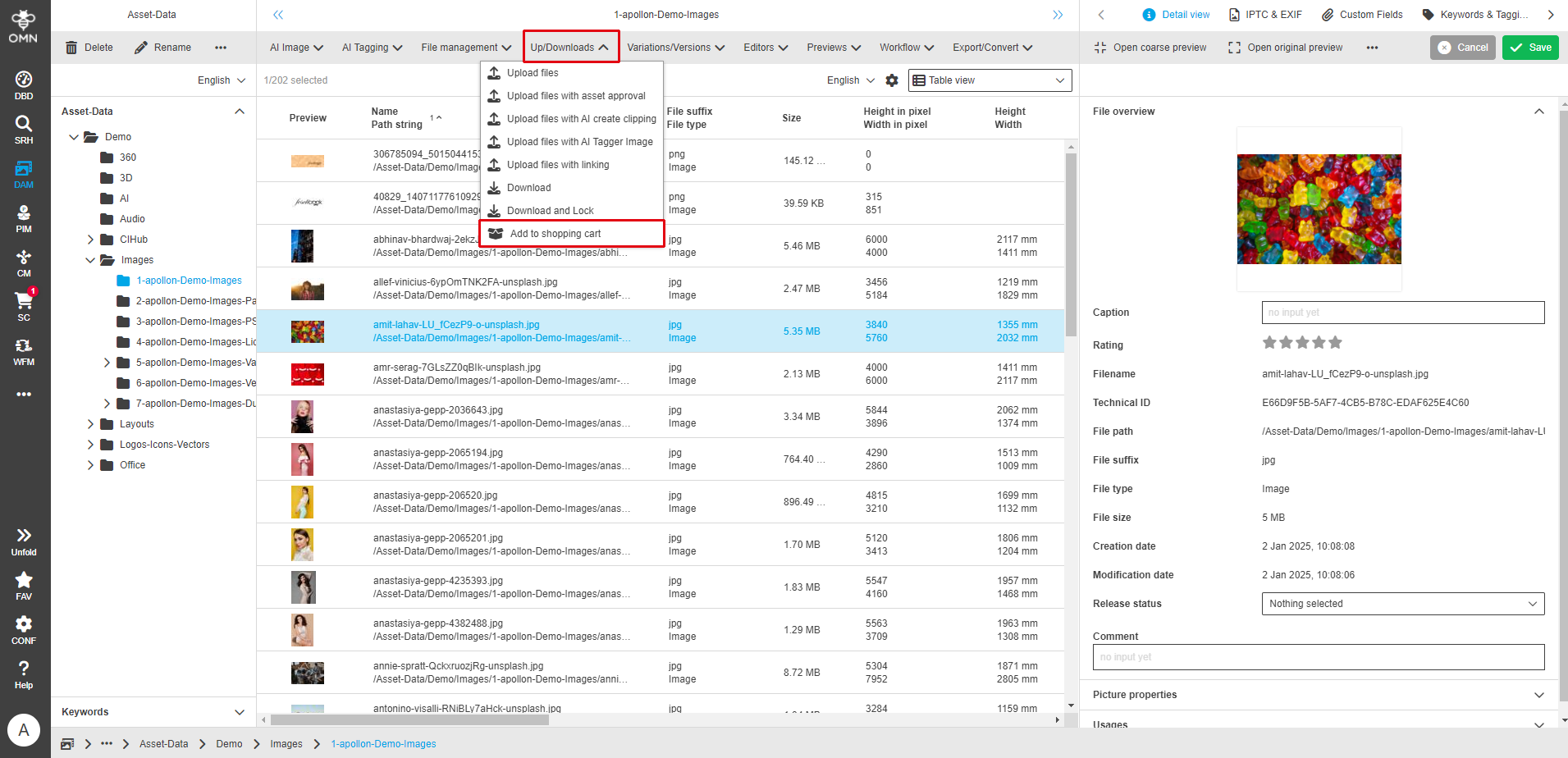Open the Release status dropdown
This screenshot has height=758, width=1568.
pyautogui.click(x=1402, y=604)
